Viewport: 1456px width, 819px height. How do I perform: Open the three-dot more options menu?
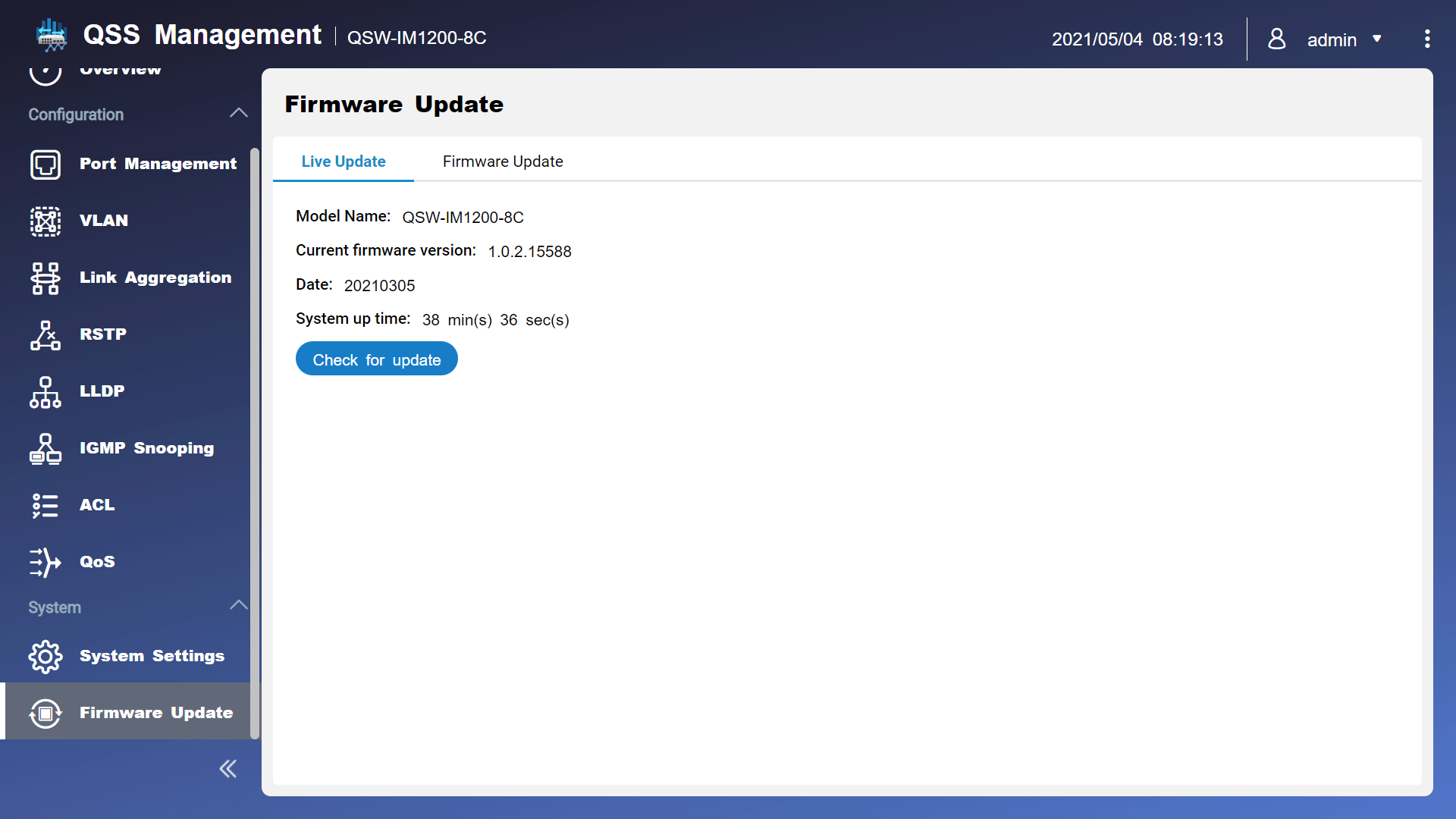tap(1427, 39)
